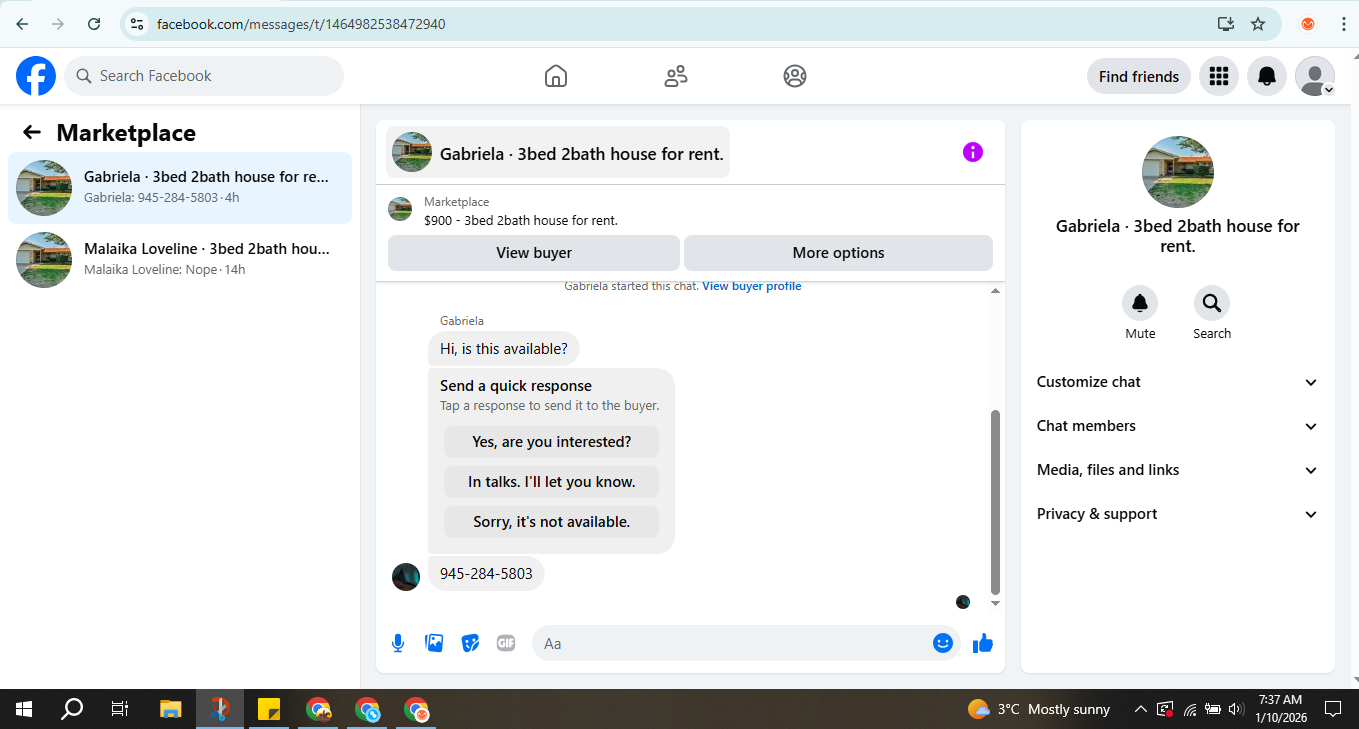Expand Media, files and links section
The height and width of the screenshot is (729, 1359).
click(1178, 470)
